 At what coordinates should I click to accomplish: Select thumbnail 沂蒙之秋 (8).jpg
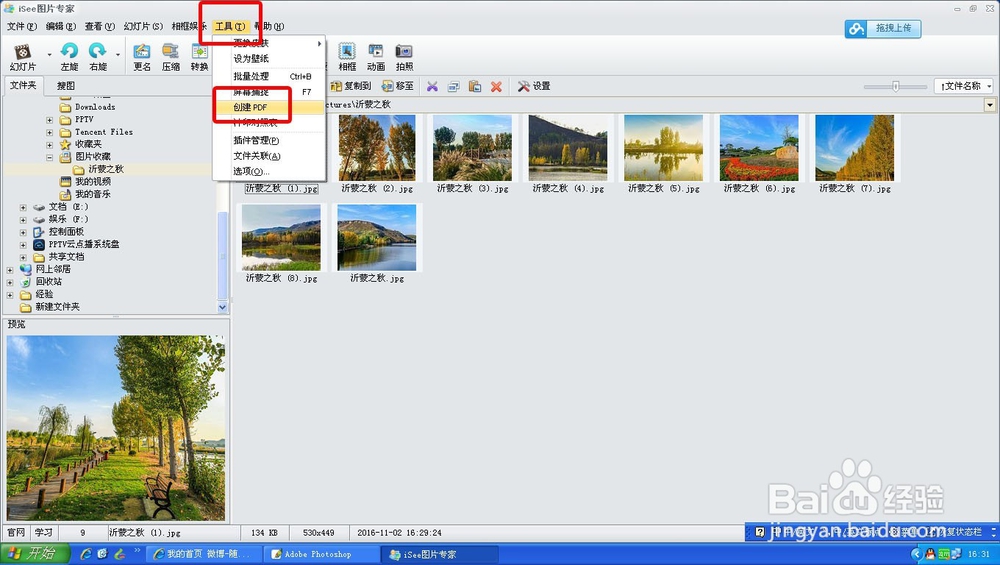click(281, 244)
